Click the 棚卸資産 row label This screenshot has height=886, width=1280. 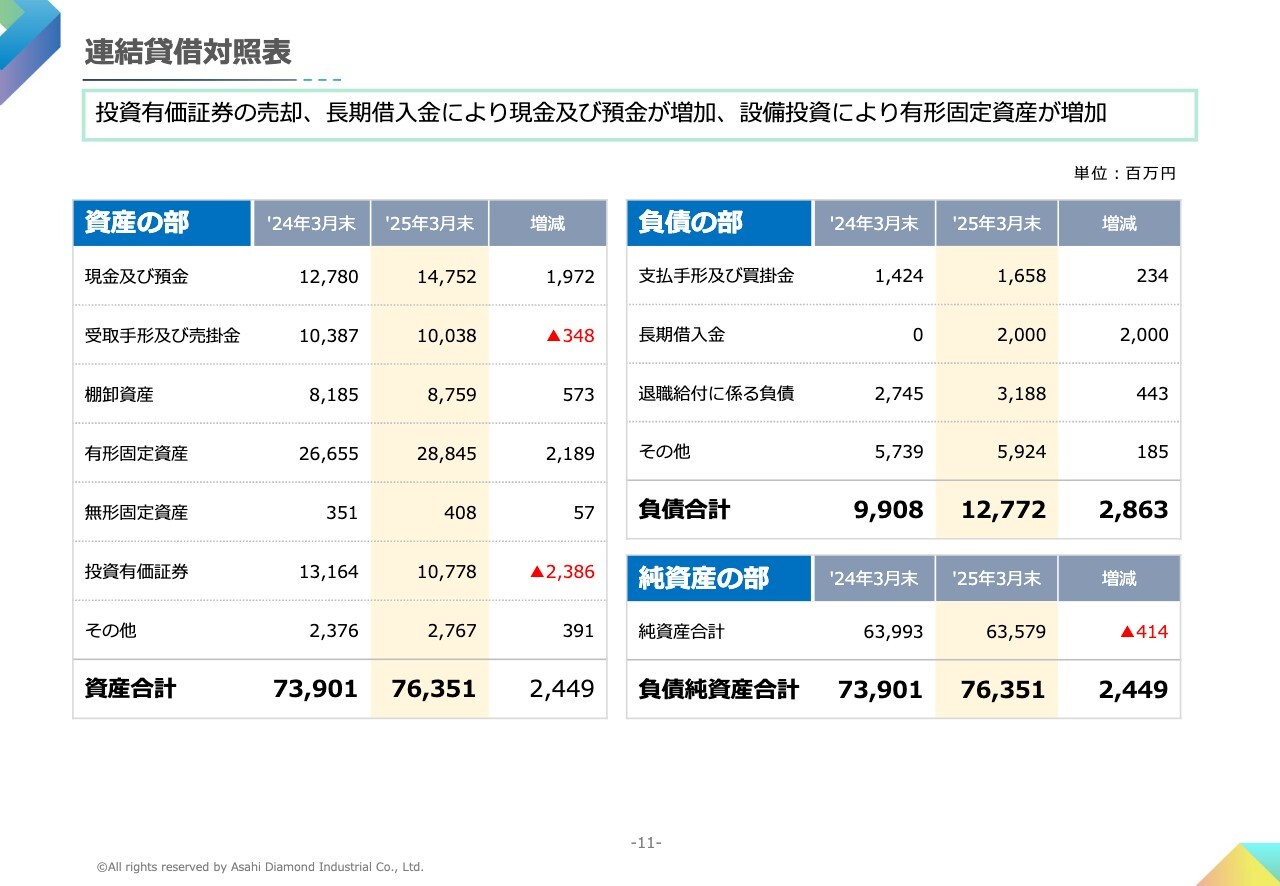(119, 395)
